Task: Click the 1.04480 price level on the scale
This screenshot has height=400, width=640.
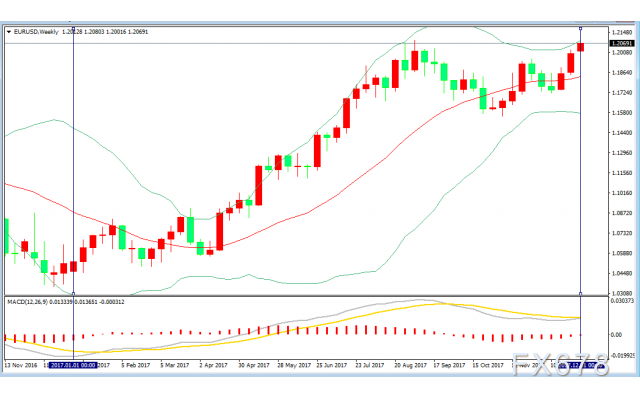Action: (622, 273)
